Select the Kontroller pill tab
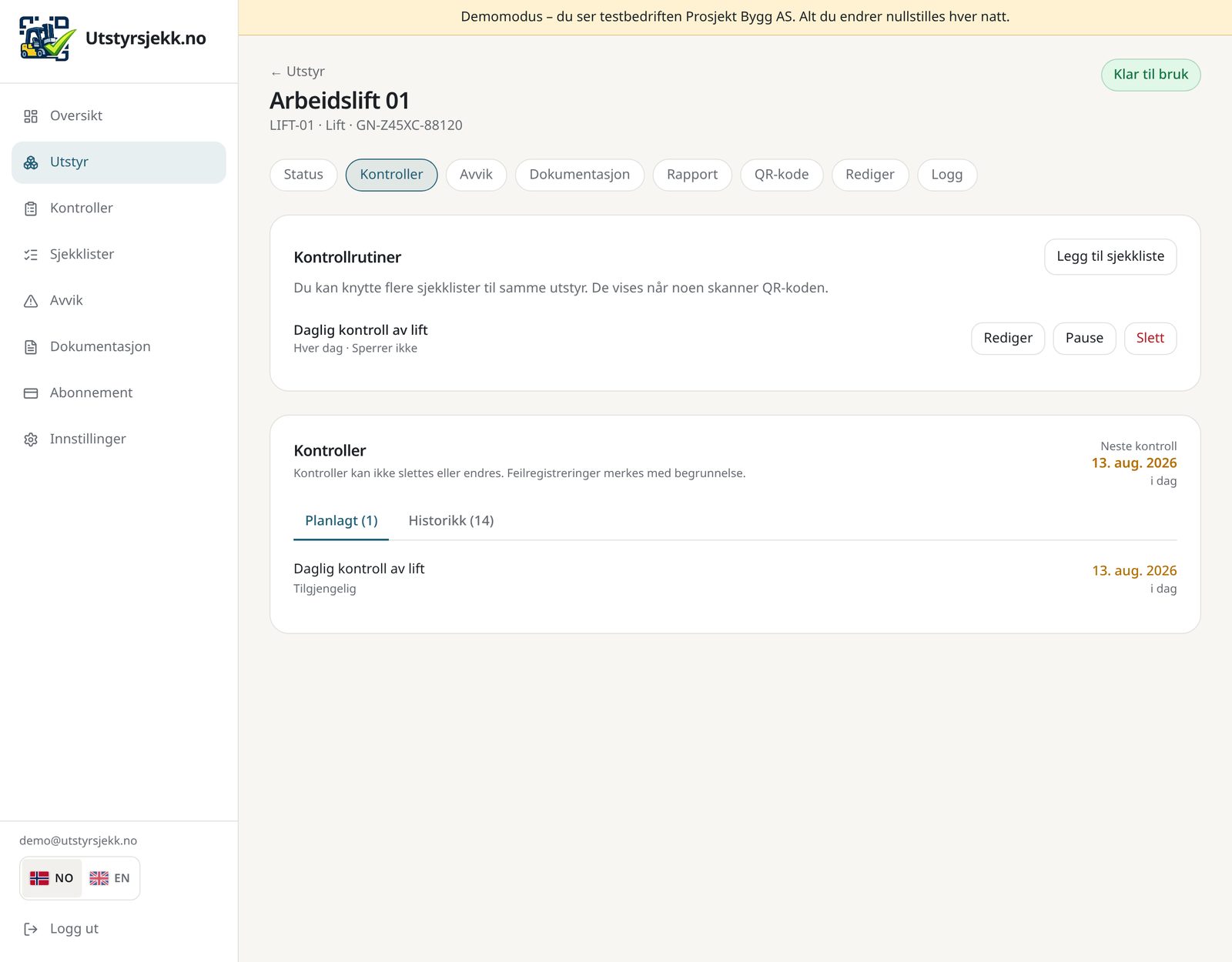1232x962 pixels. pos(391,175)
